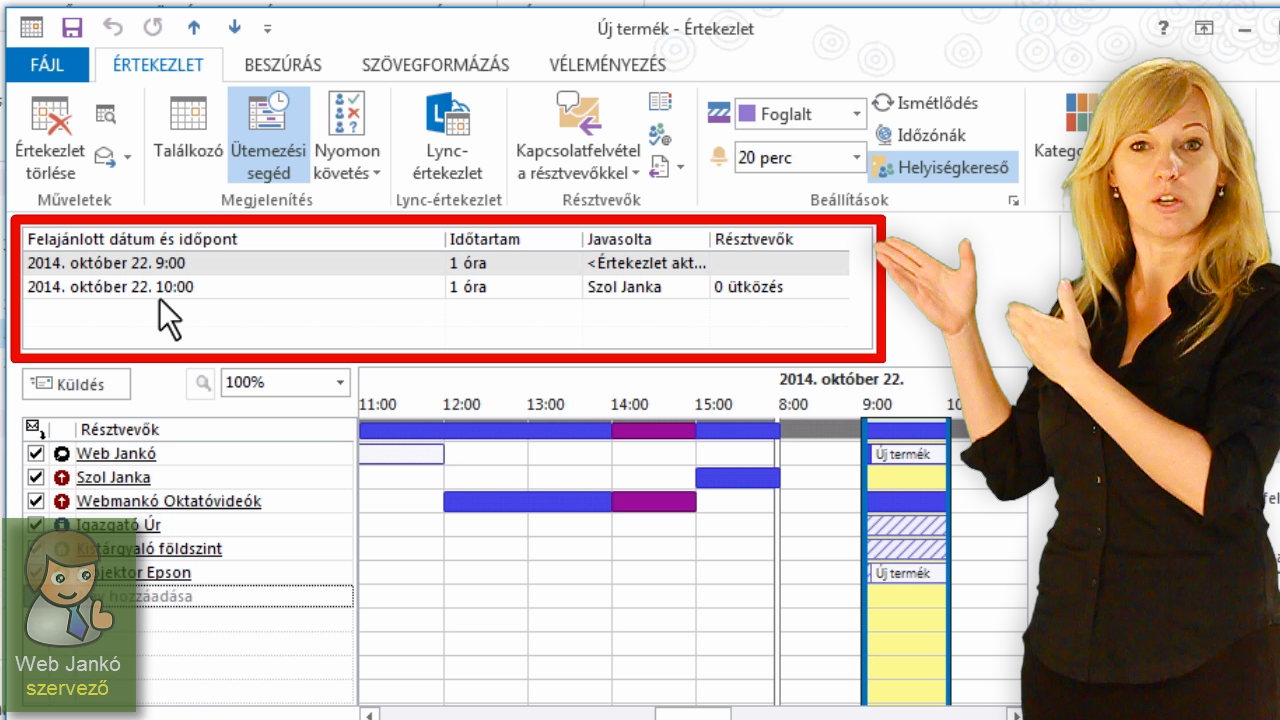
Task: Uncheck the Web Jankó attendee checkbox
Action: coord(36,454)
